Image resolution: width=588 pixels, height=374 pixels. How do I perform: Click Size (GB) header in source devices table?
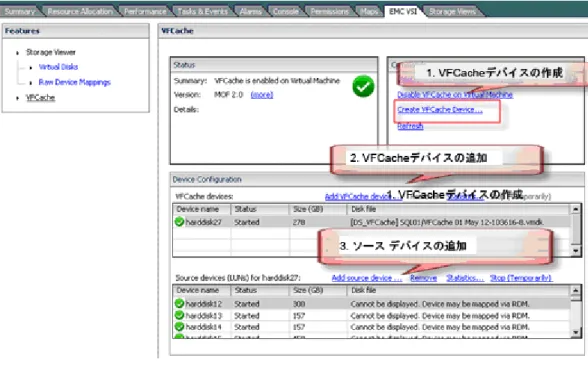318,290
